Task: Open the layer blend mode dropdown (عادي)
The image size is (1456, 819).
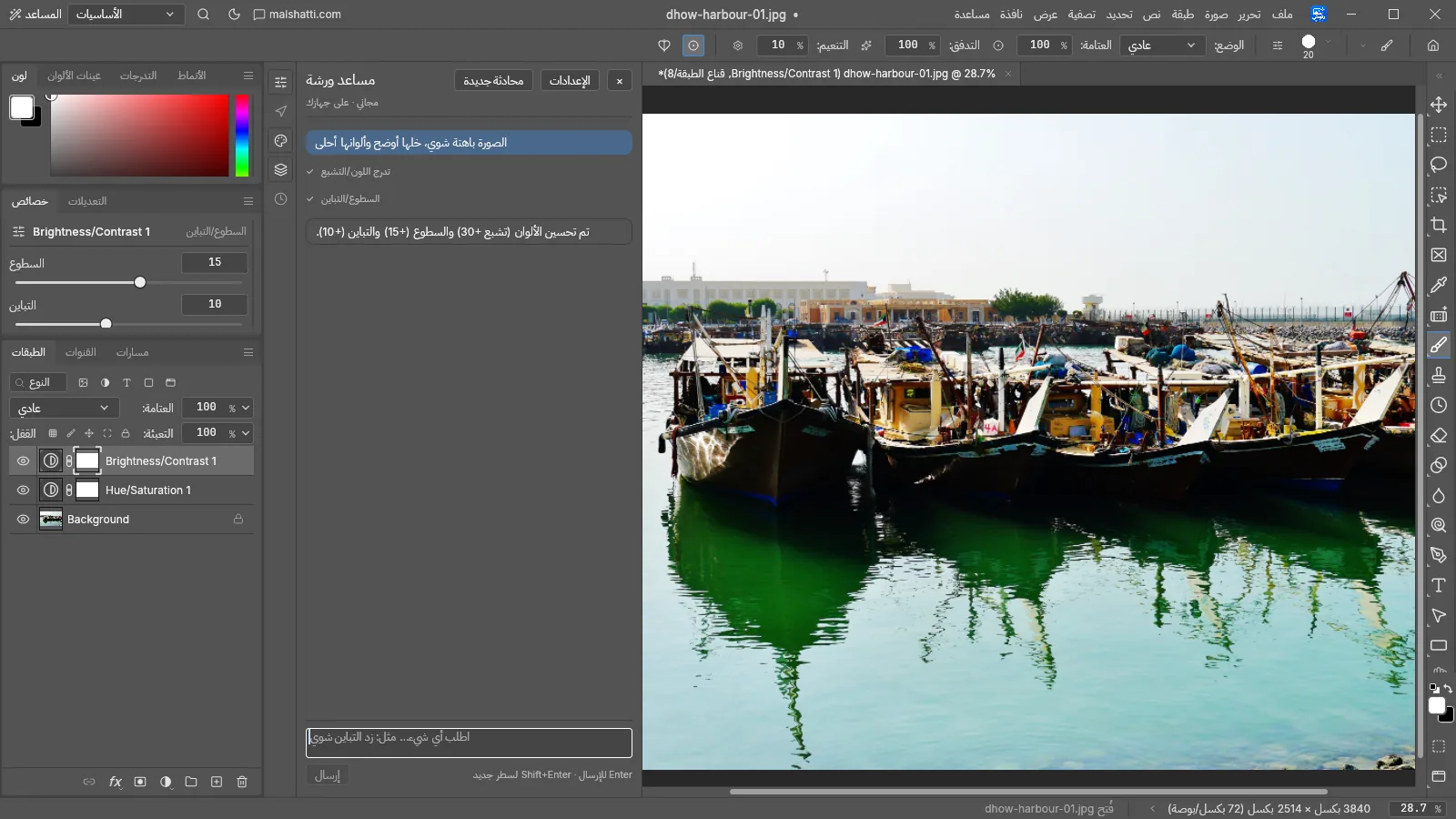Action: point(64,408)
